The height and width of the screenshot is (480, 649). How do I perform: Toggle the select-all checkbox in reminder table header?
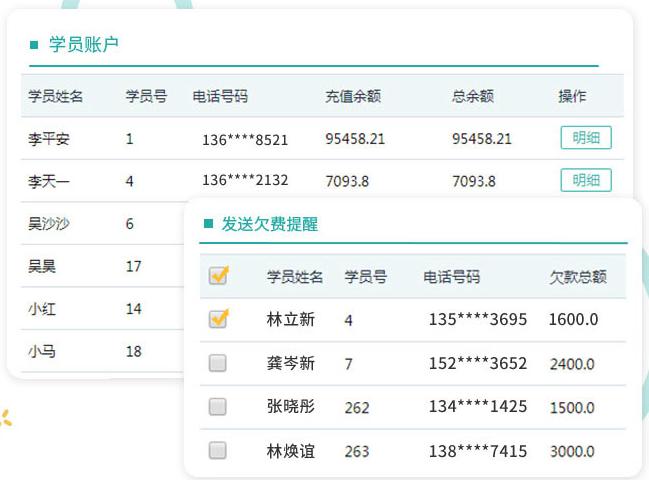218,276
